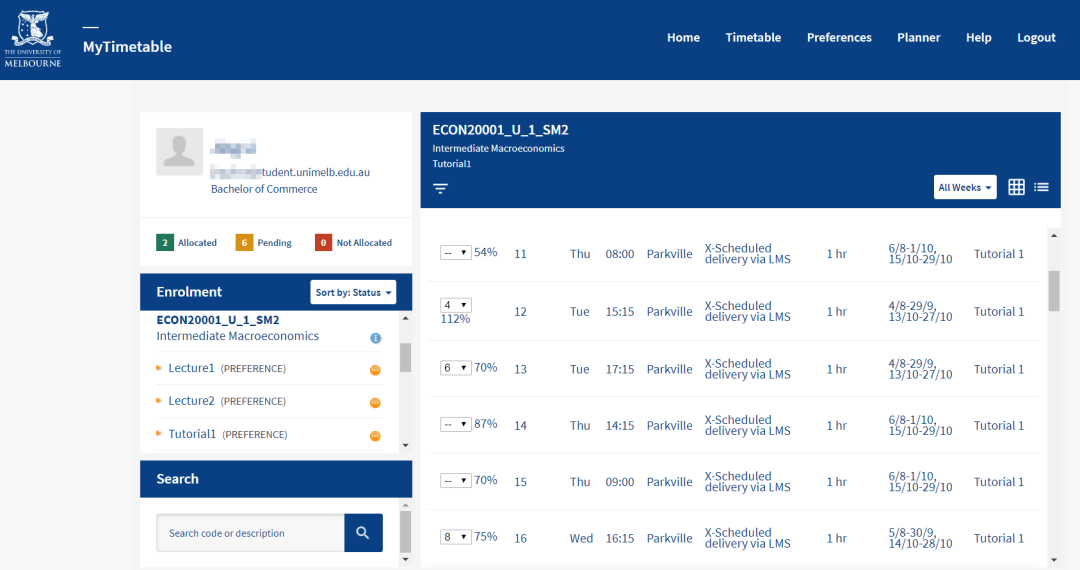Open the Timetable menu item
The width and height of the screenshot is (1080, 570).
coord(753,37)
